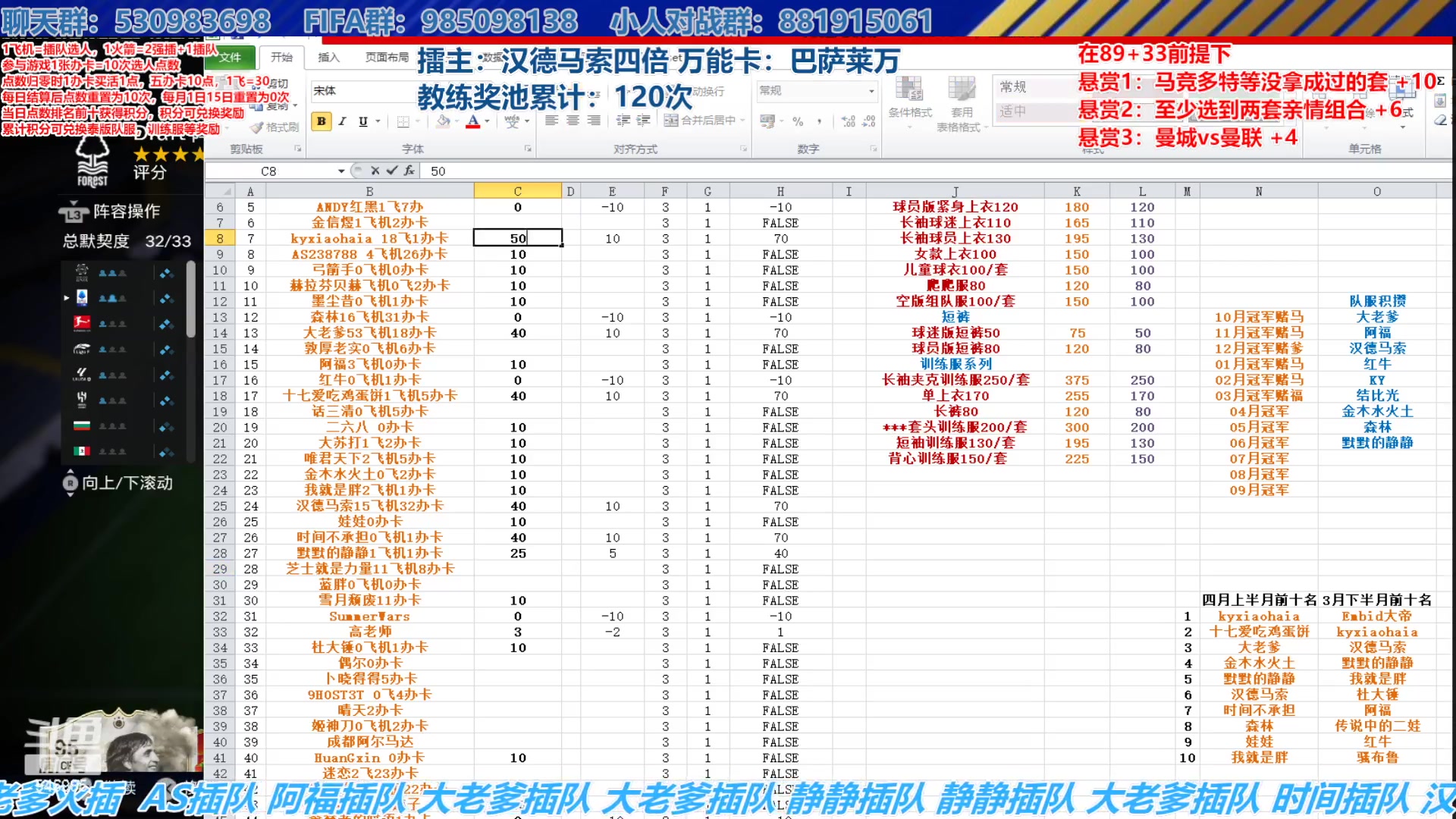This screenshot has height=819, width=1456.
Task: Switch to the Home (开始) tab
Action: pyautogui.click(x=281, y=57)
